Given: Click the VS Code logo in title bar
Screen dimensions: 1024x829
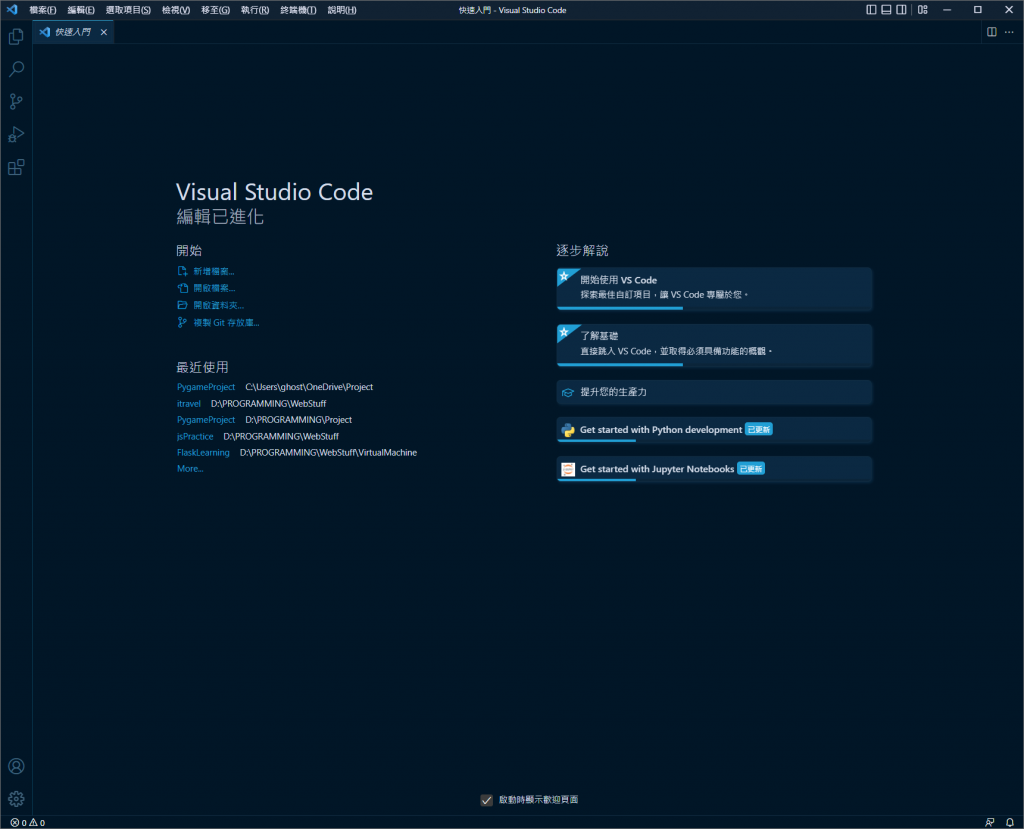Looking at the screenshot, I should coord(12,10).
